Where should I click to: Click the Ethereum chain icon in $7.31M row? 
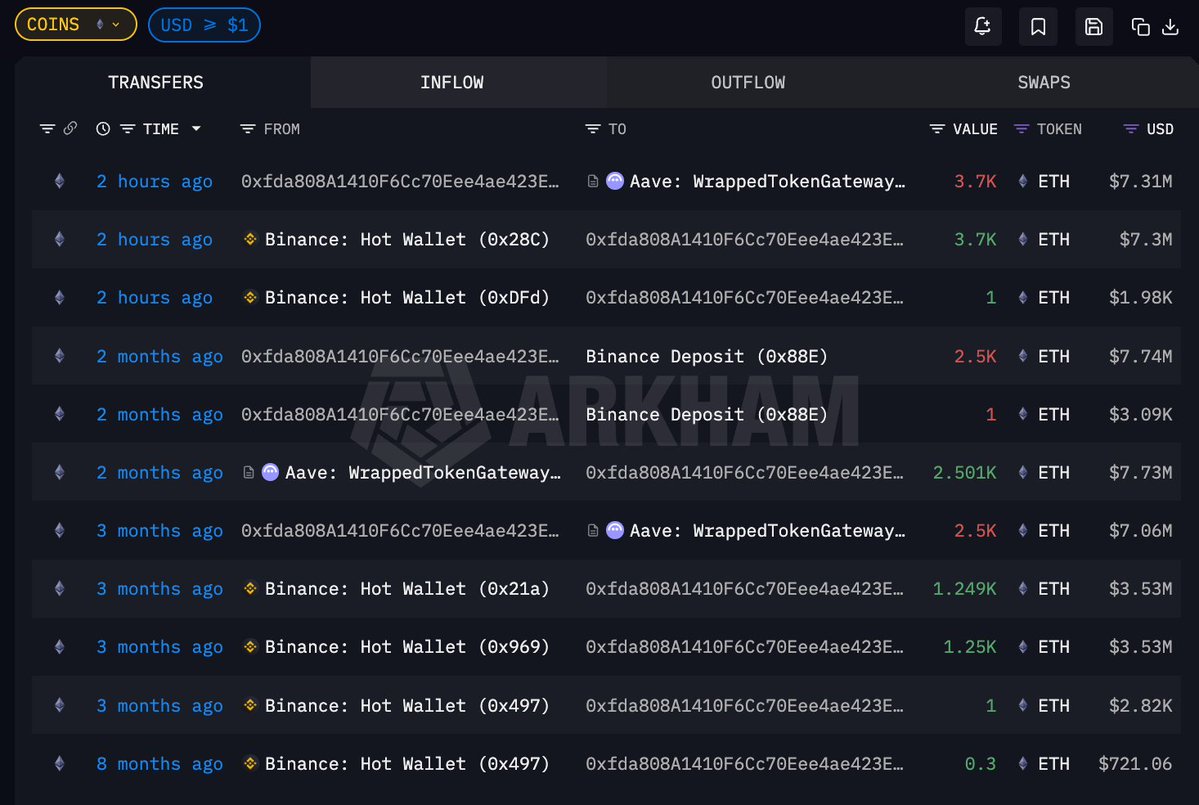tap(60, 181)
